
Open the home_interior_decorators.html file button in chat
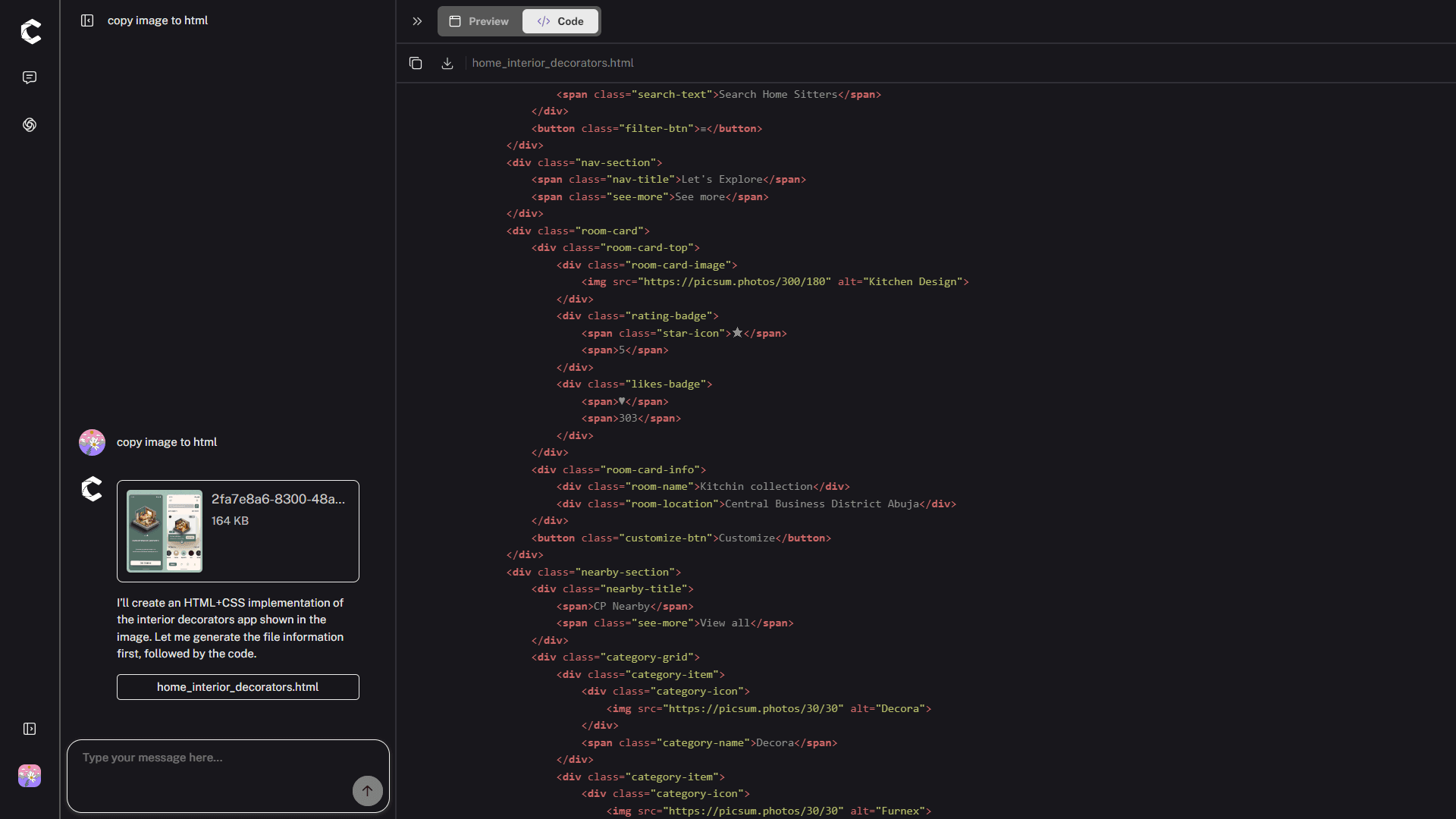point(238,687)
